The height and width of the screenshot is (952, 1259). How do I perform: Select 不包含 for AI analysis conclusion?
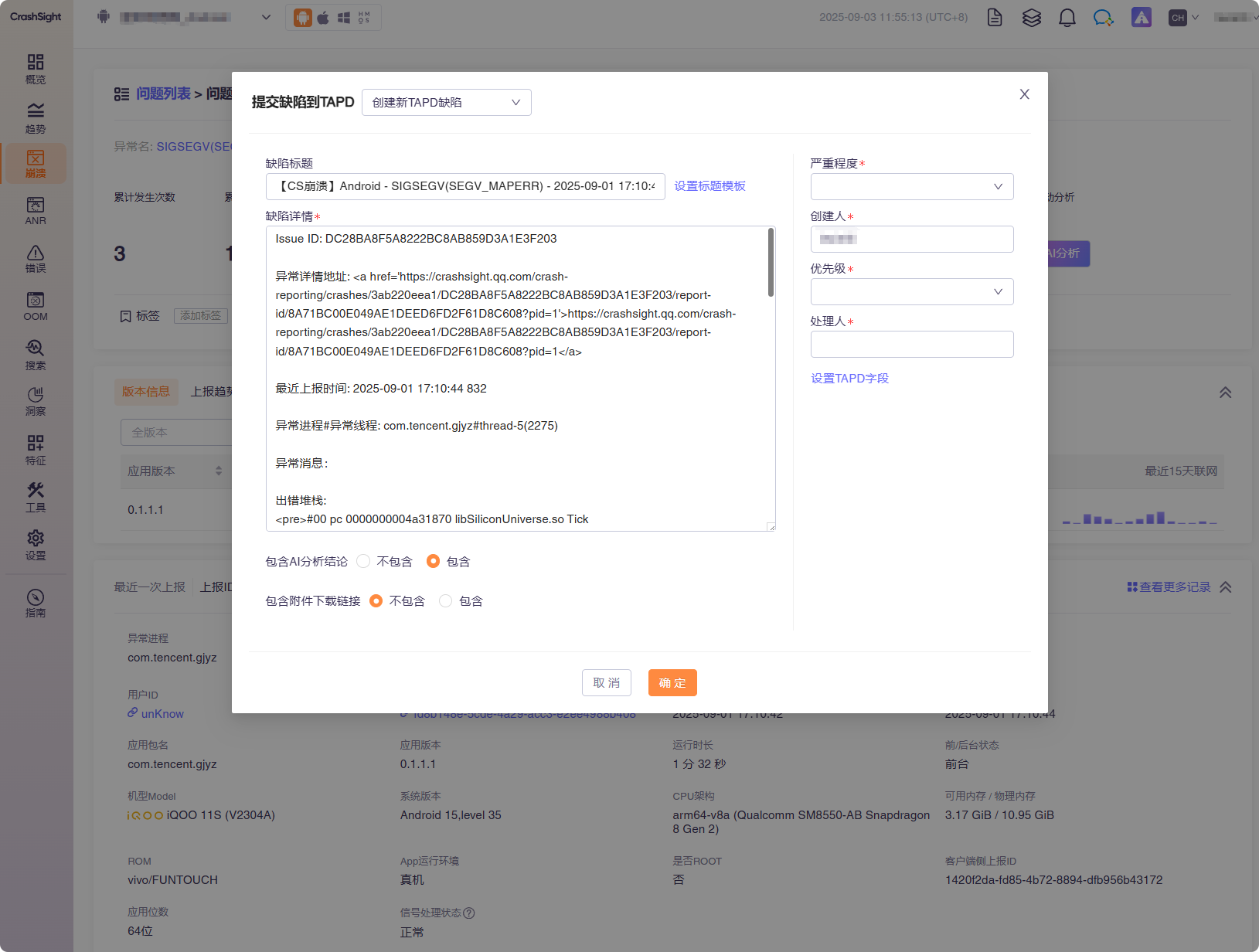coord(364,562)
